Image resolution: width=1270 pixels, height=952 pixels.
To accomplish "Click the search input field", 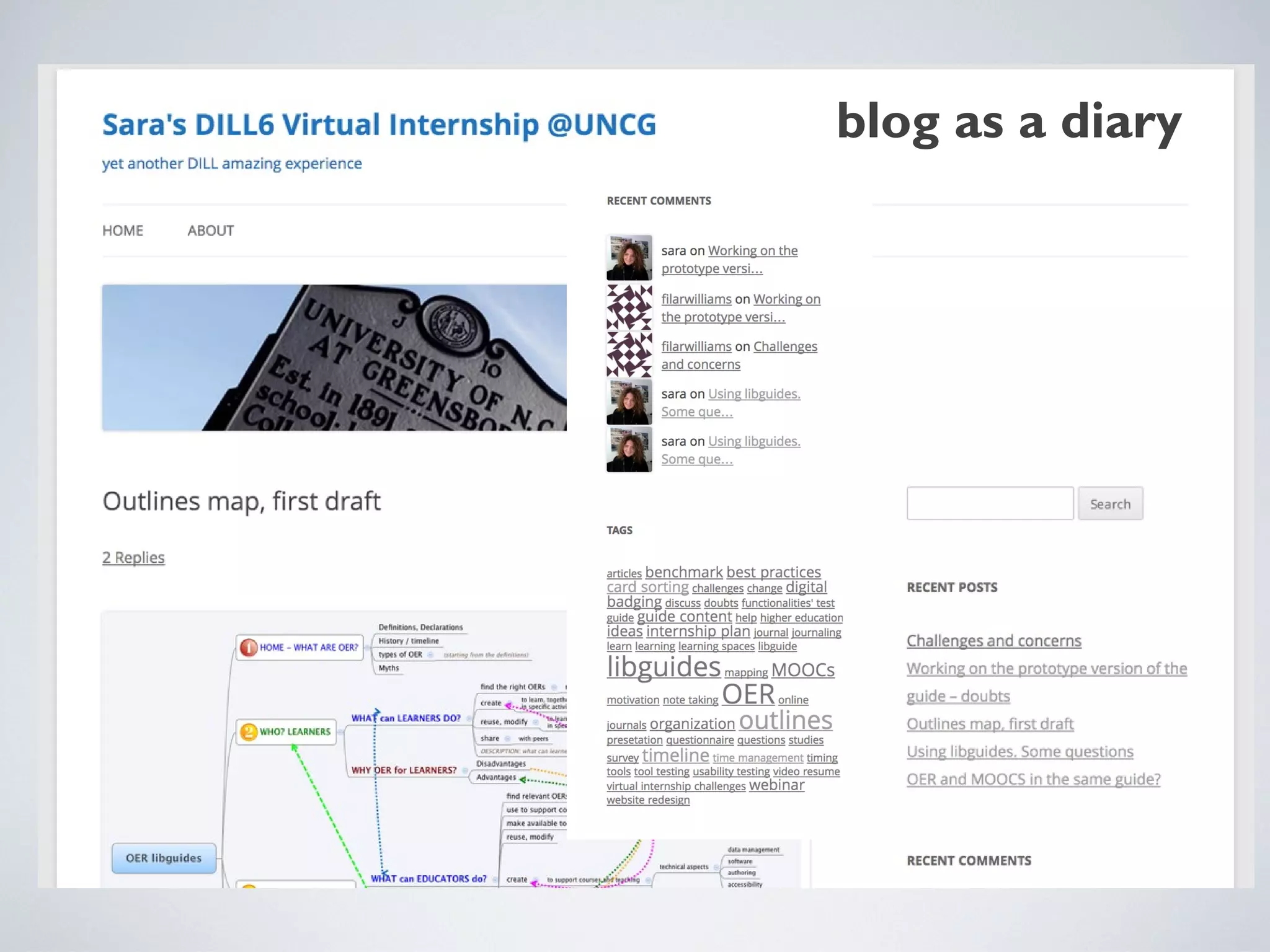I will (x=990, y=503).
